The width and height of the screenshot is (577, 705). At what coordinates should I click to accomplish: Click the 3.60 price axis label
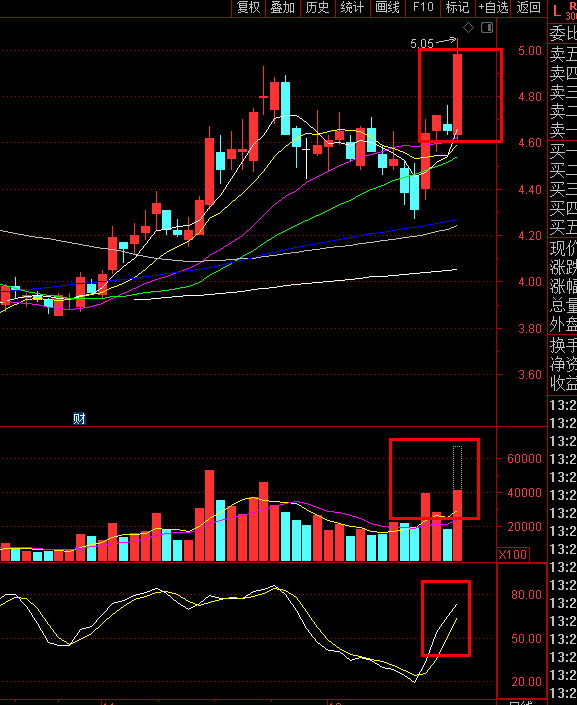pyautogui.click(x=530, y=375)
